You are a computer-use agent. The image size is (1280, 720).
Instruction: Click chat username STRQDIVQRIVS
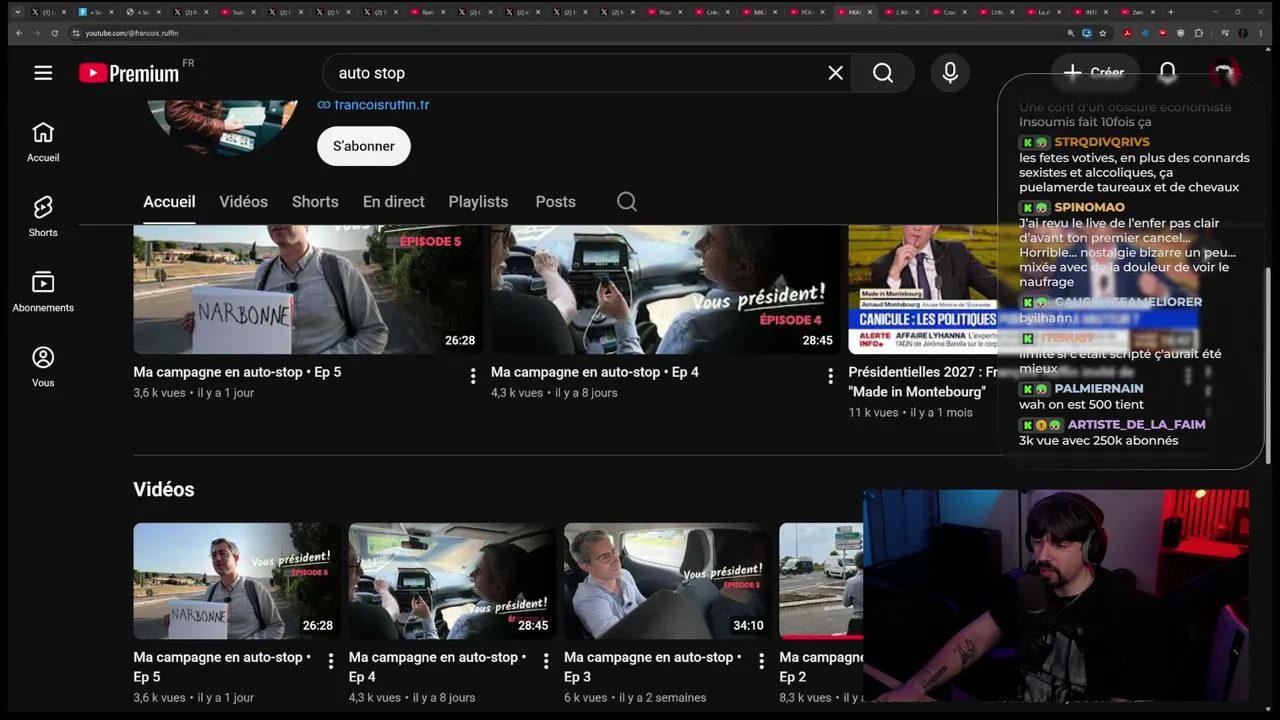(x=1102, y=142)
